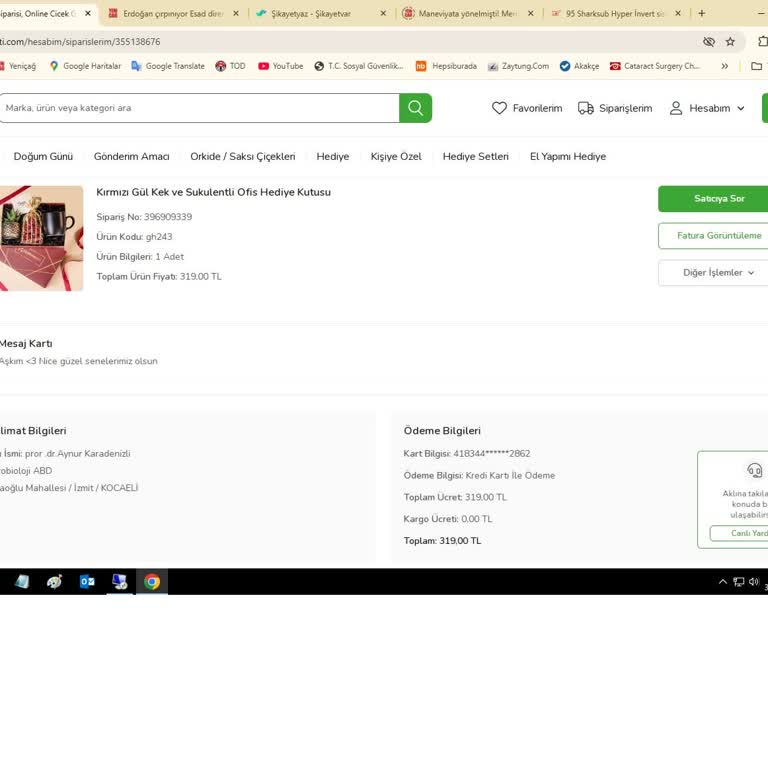Image resolution: width=768 pixels, height=768 pixels.
Task: Click Toplam: 319,00 TL total
Action: click(442, 541)
